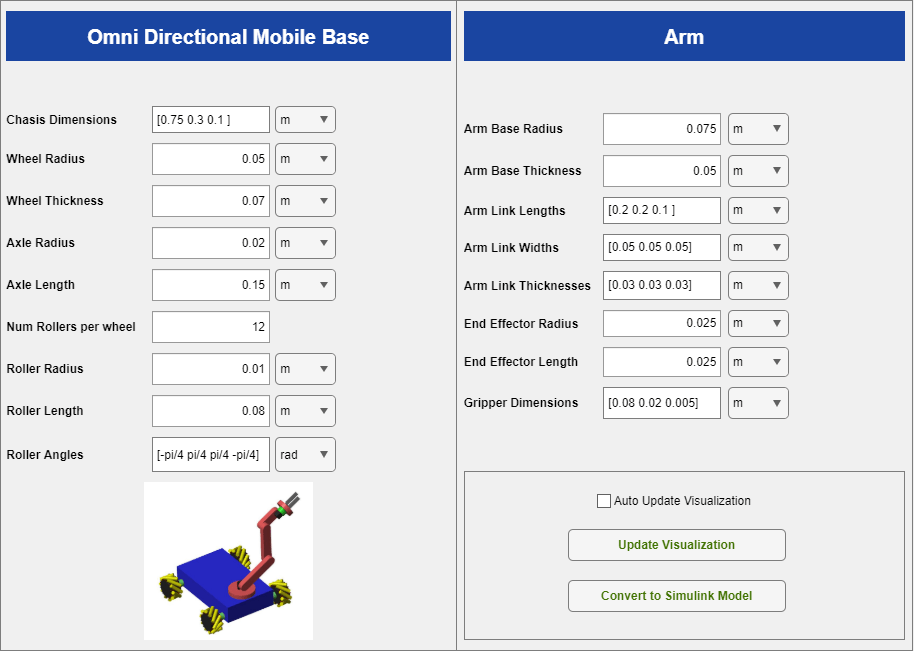Click the Gripper Dimensions label text
Viewport: 914px width, 651px height.
pyautogui.click(x=521, y=403)
